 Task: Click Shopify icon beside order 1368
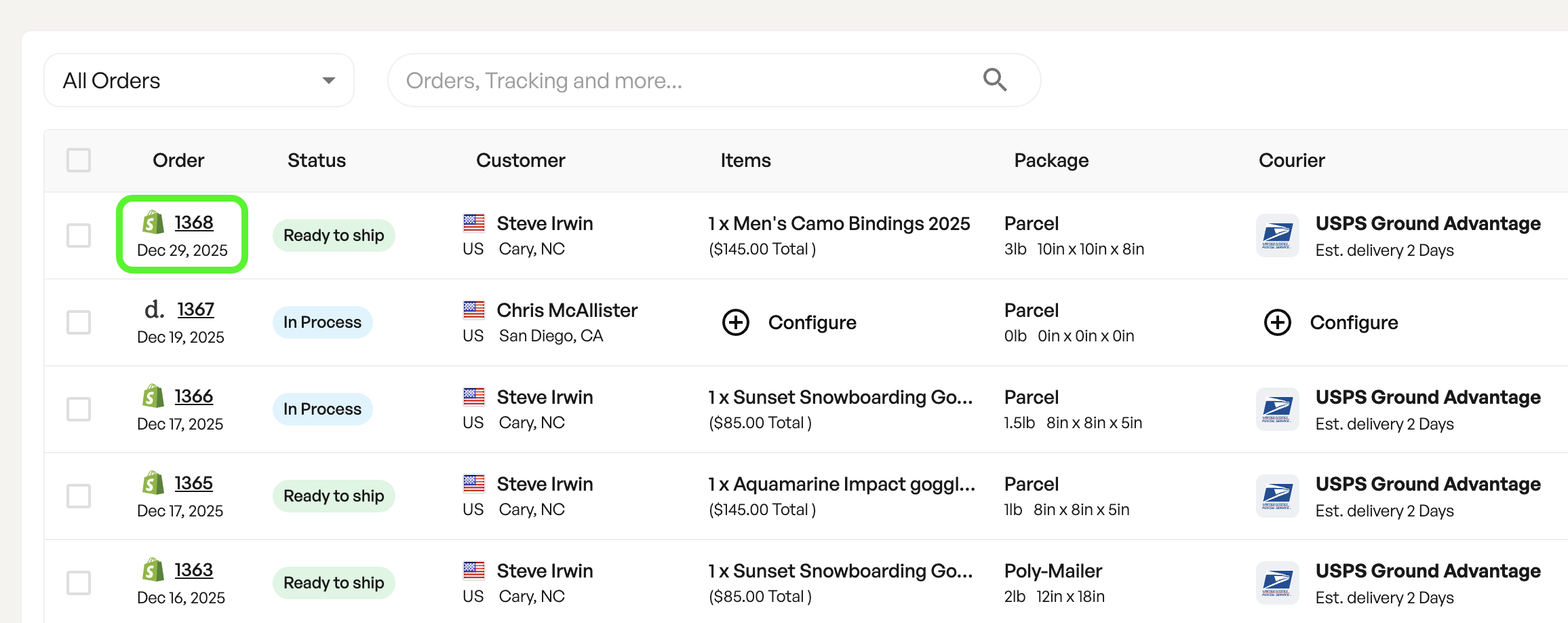click(153, 222)
